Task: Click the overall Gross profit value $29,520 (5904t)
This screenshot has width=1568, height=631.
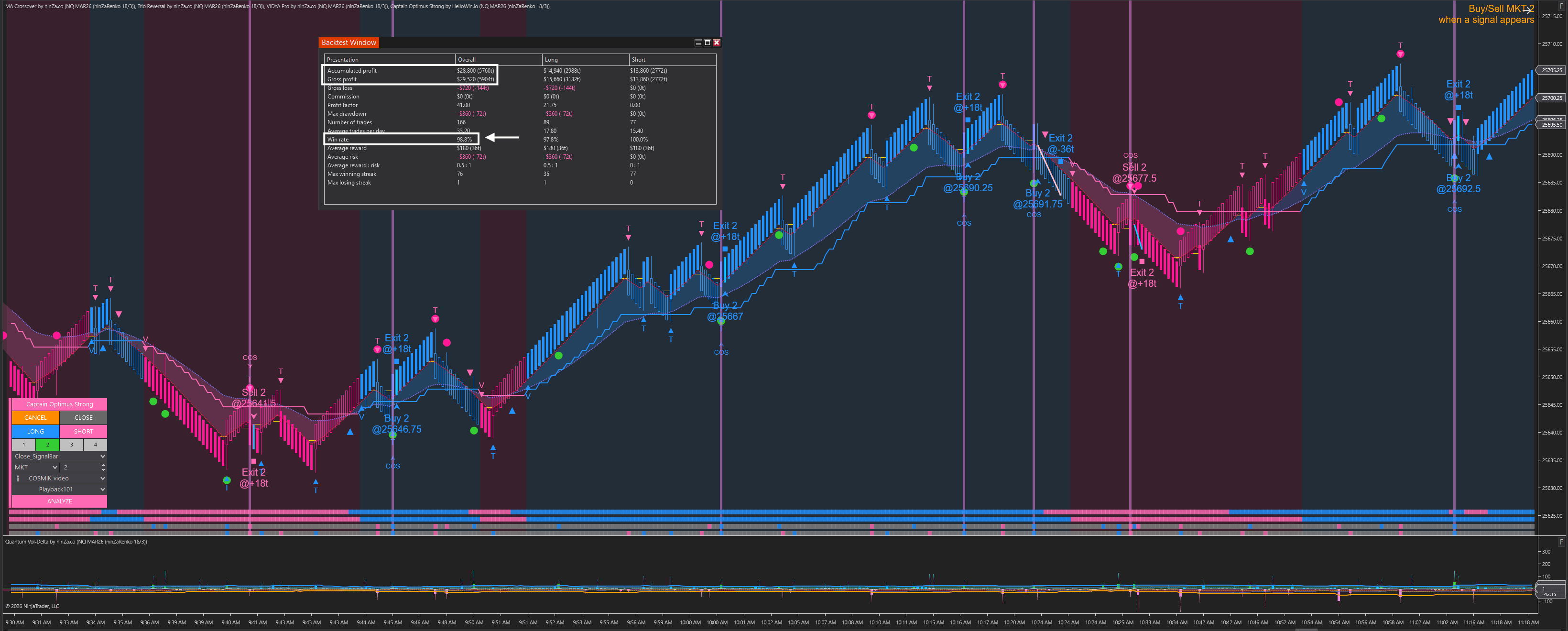Action: (x=475, y=79)
